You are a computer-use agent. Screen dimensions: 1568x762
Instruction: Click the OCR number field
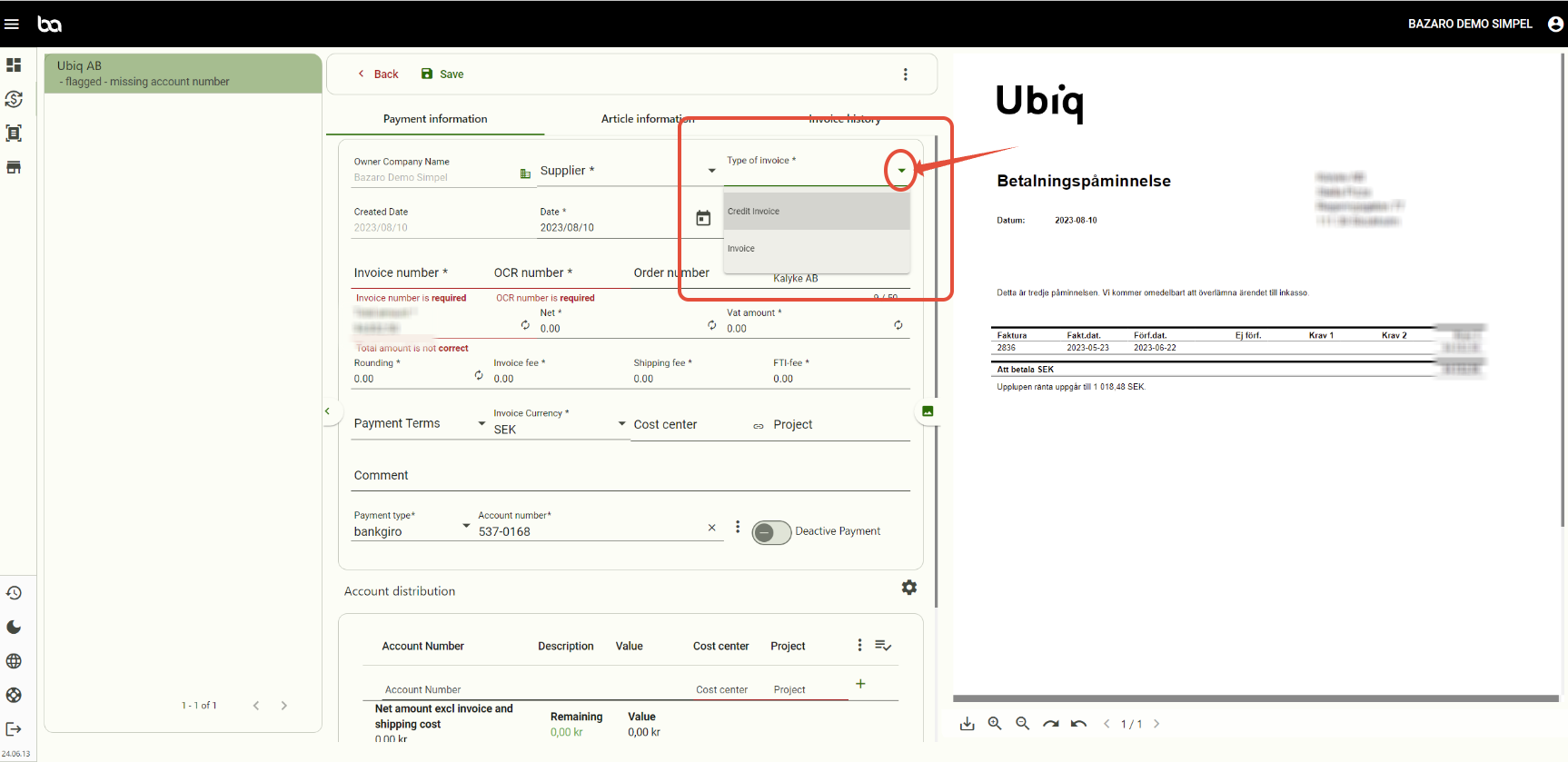pyautogui.click(x=560, y=273)
